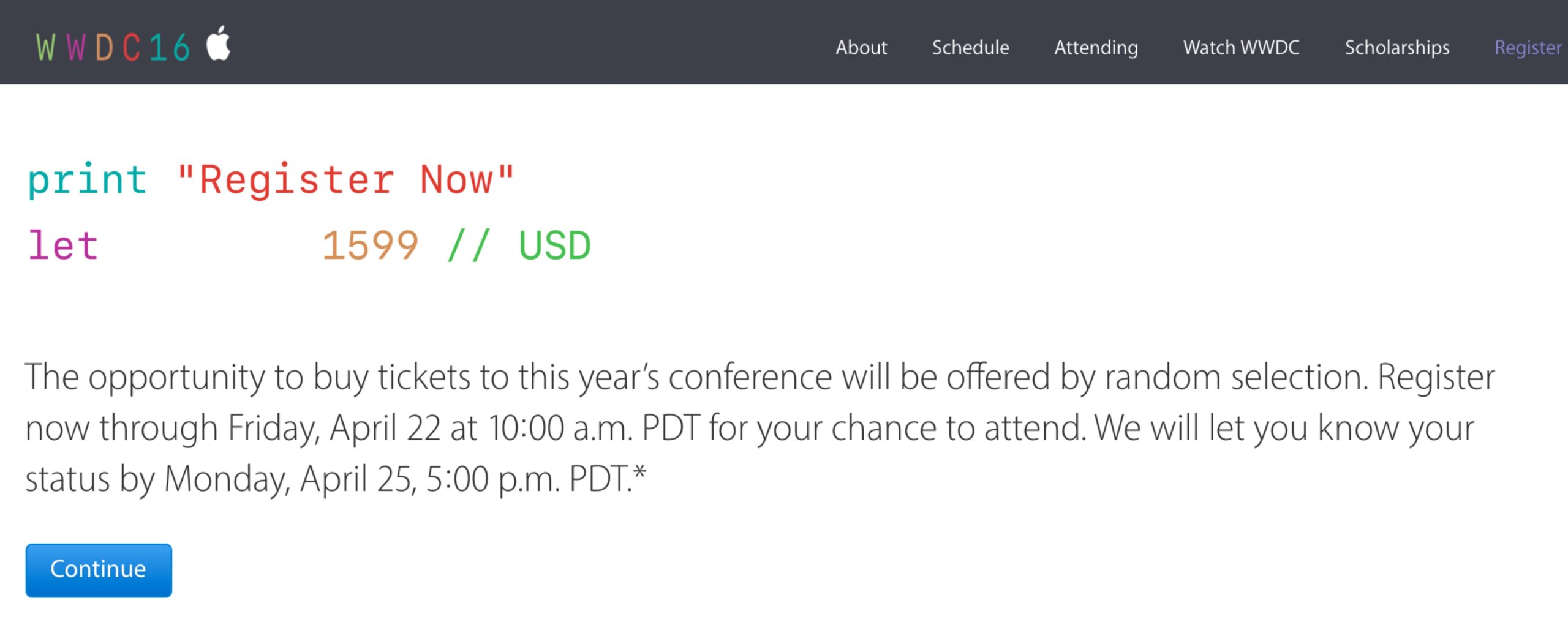
Task: Click the colorful WWDC16 logo text
Action: 113,48
